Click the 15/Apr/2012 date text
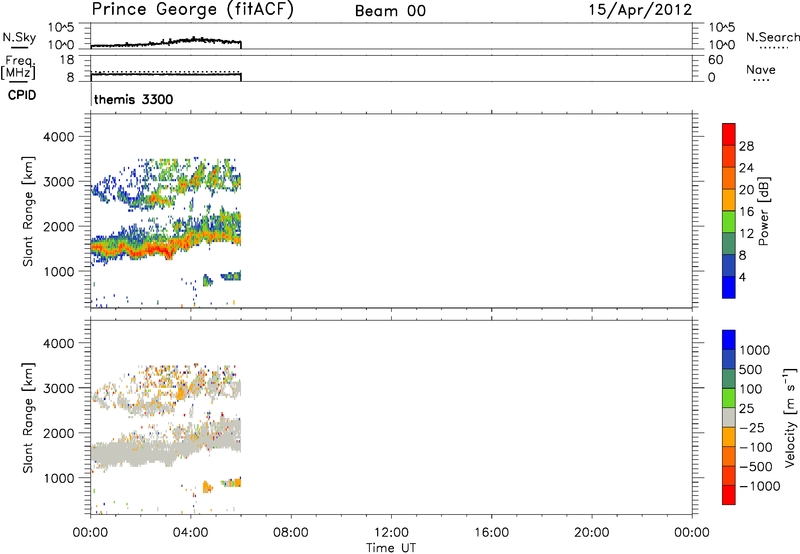Screen dimensions: 800x554 [640, 10]
